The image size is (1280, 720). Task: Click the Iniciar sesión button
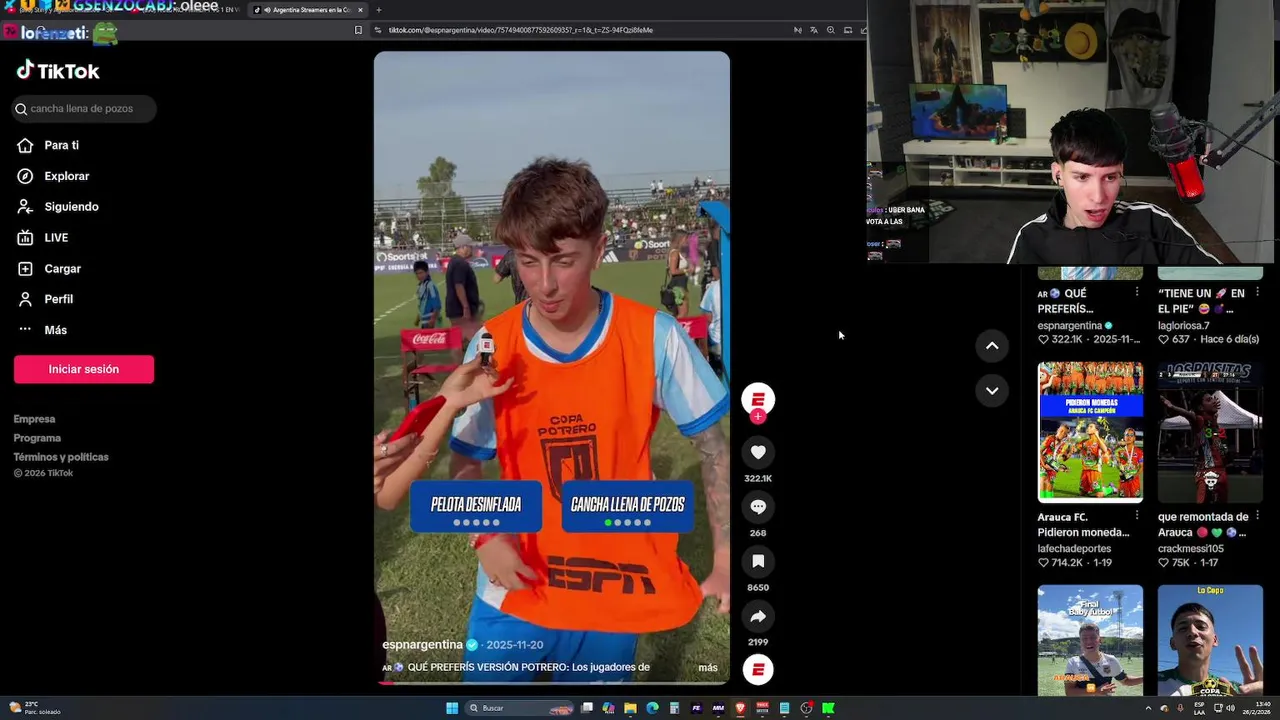click(x=84, y=369)
